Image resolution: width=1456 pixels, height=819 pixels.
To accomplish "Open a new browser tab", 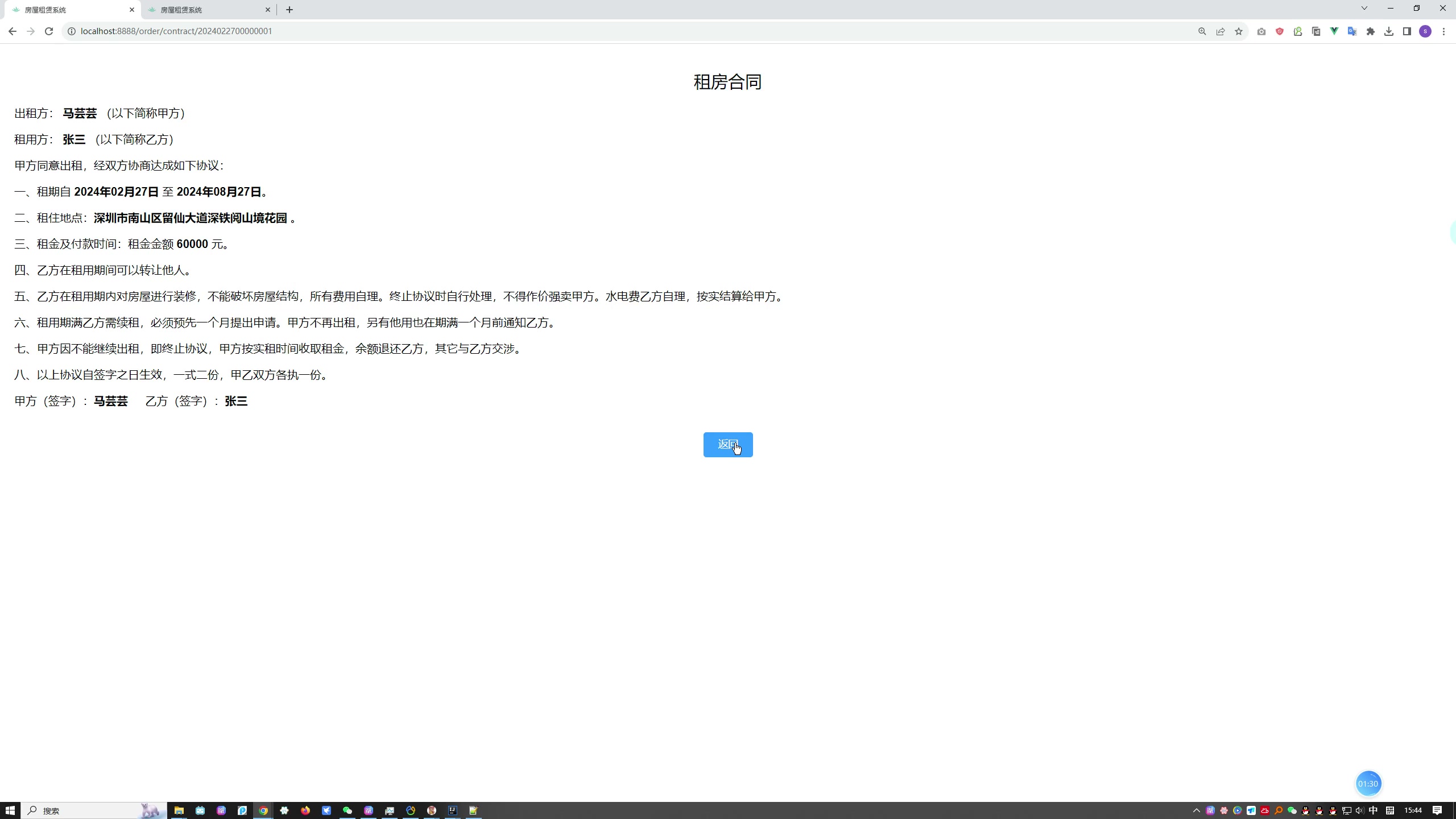I will [289, 10].
